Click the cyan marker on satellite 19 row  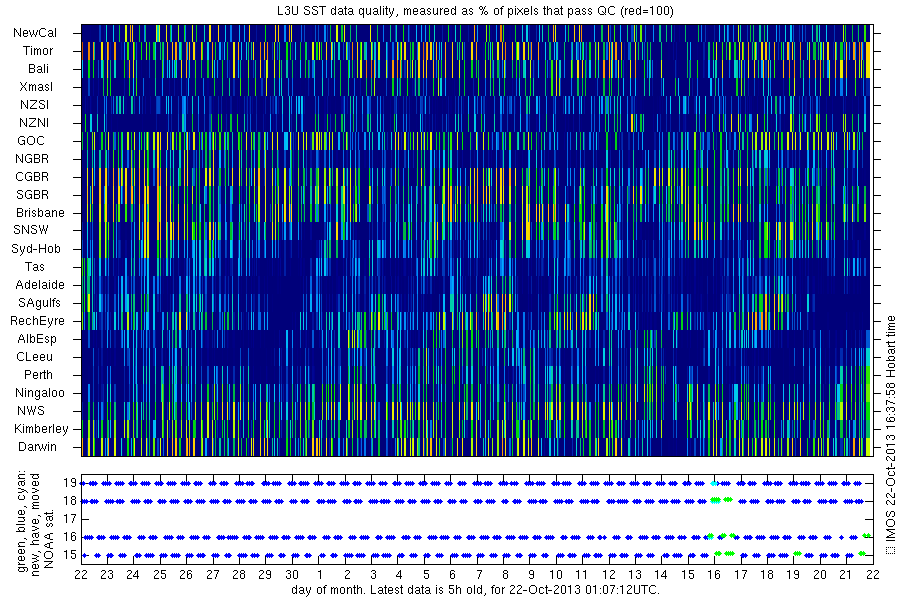click(x=713, y=483)
